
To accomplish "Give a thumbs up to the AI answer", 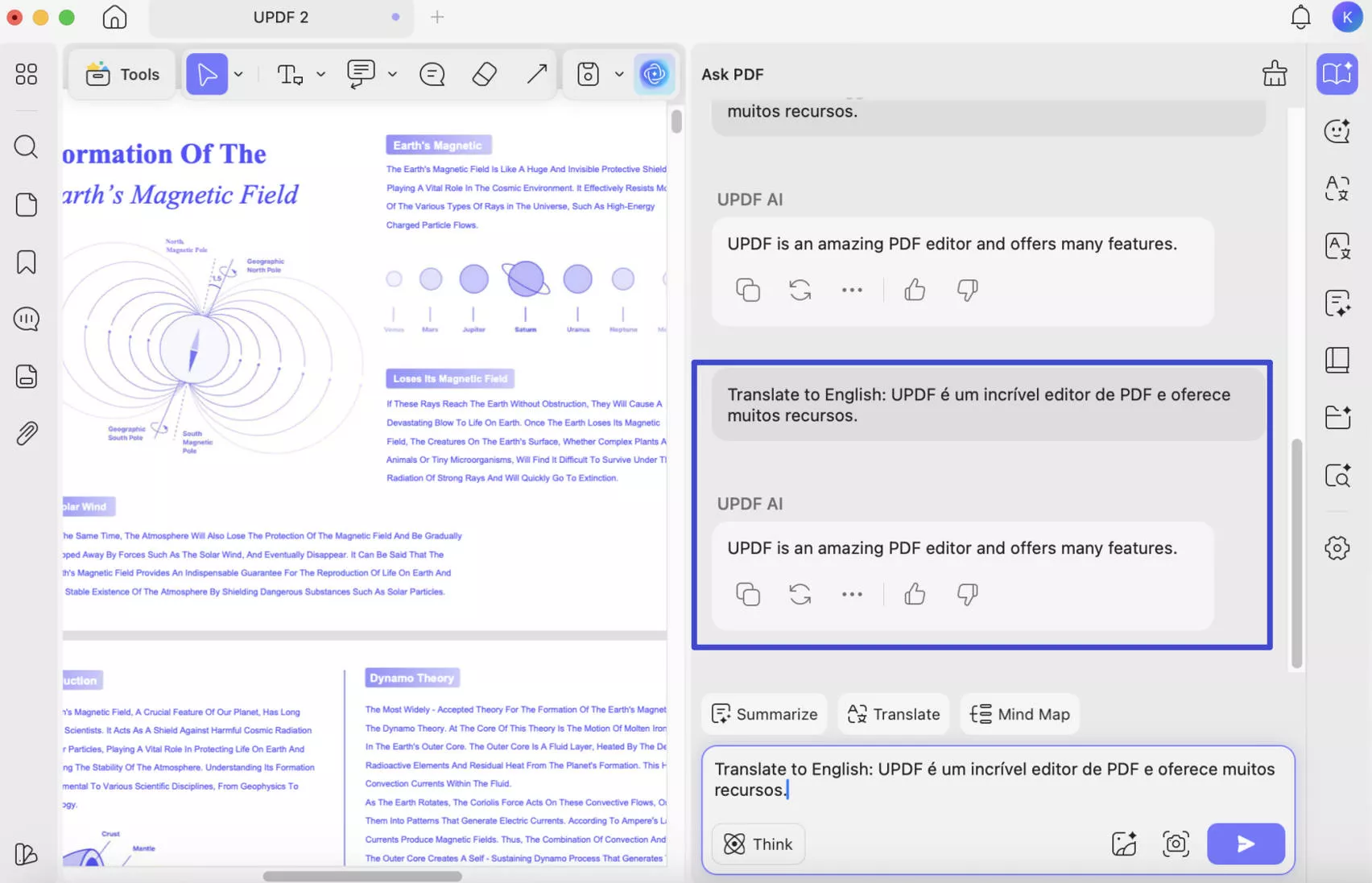I will click(x=915, y=290).
